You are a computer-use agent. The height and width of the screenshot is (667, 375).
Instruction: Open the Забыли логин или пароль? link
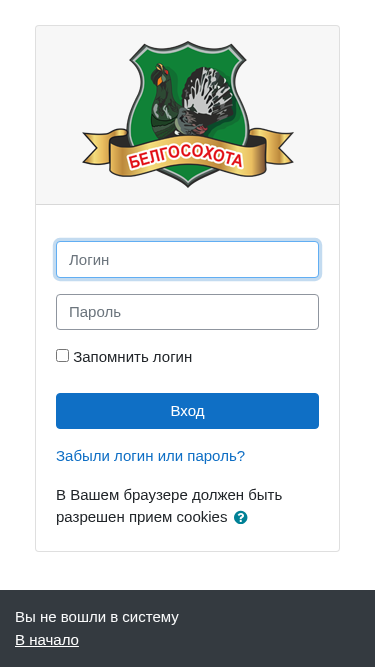point(151,456)
